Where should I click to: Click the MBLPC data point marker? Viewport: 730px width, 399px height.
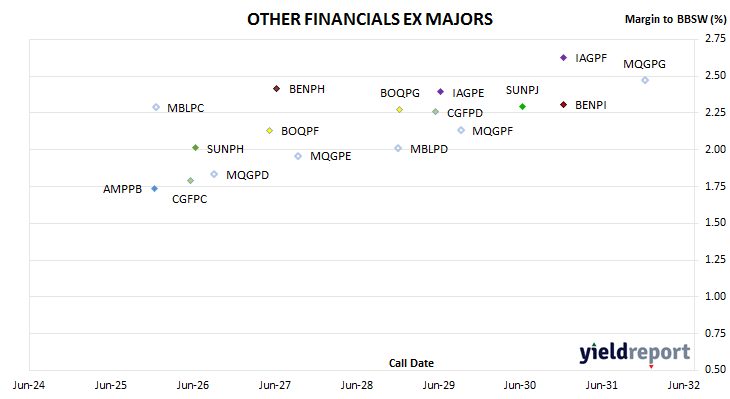[x=156, y=107]
